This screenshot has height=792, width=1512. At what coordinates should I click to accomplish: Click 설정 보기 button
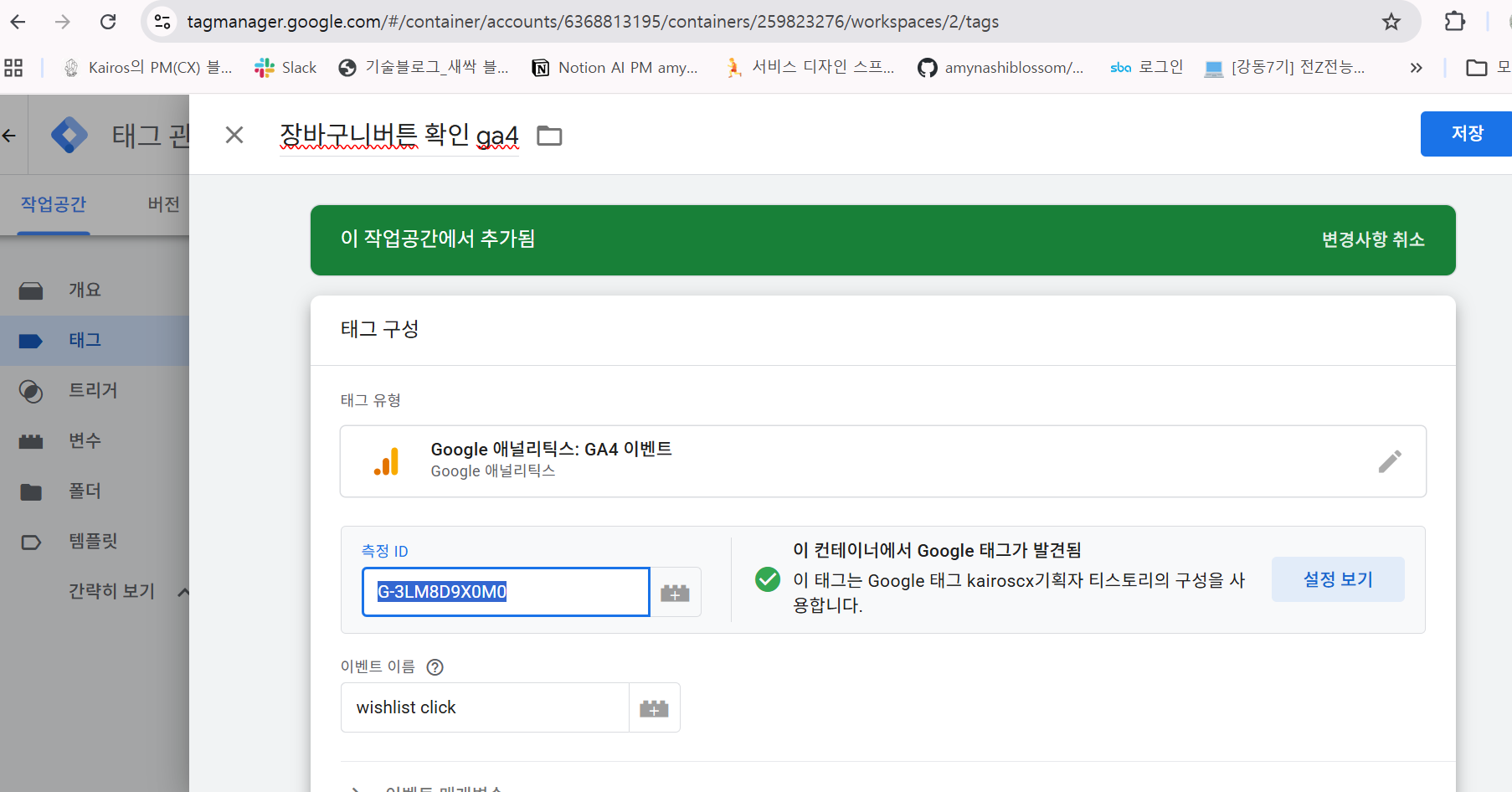1338,579
